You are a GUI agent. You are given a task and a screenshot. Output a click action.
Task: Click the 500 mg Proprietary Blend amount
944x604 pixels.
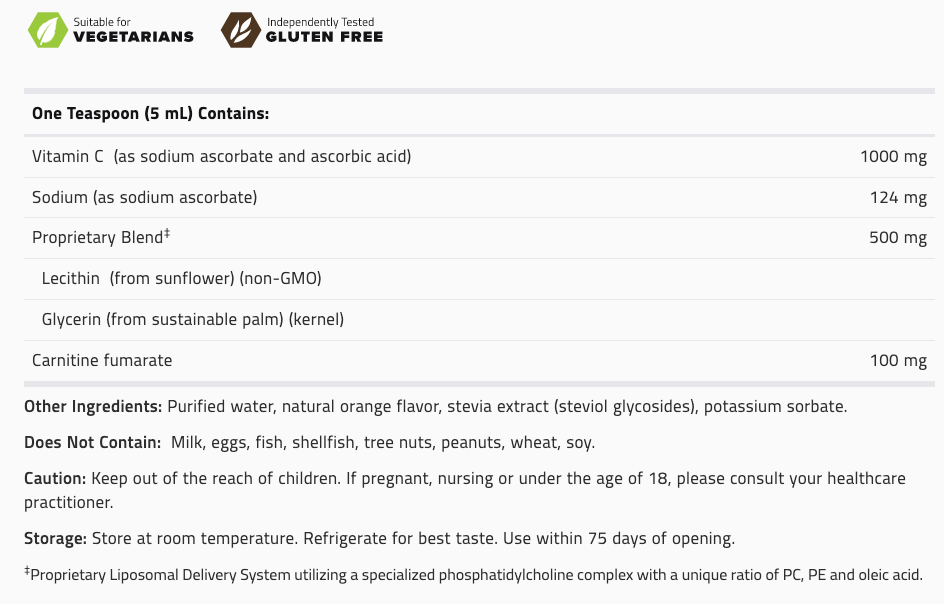(x=898, y=238)
